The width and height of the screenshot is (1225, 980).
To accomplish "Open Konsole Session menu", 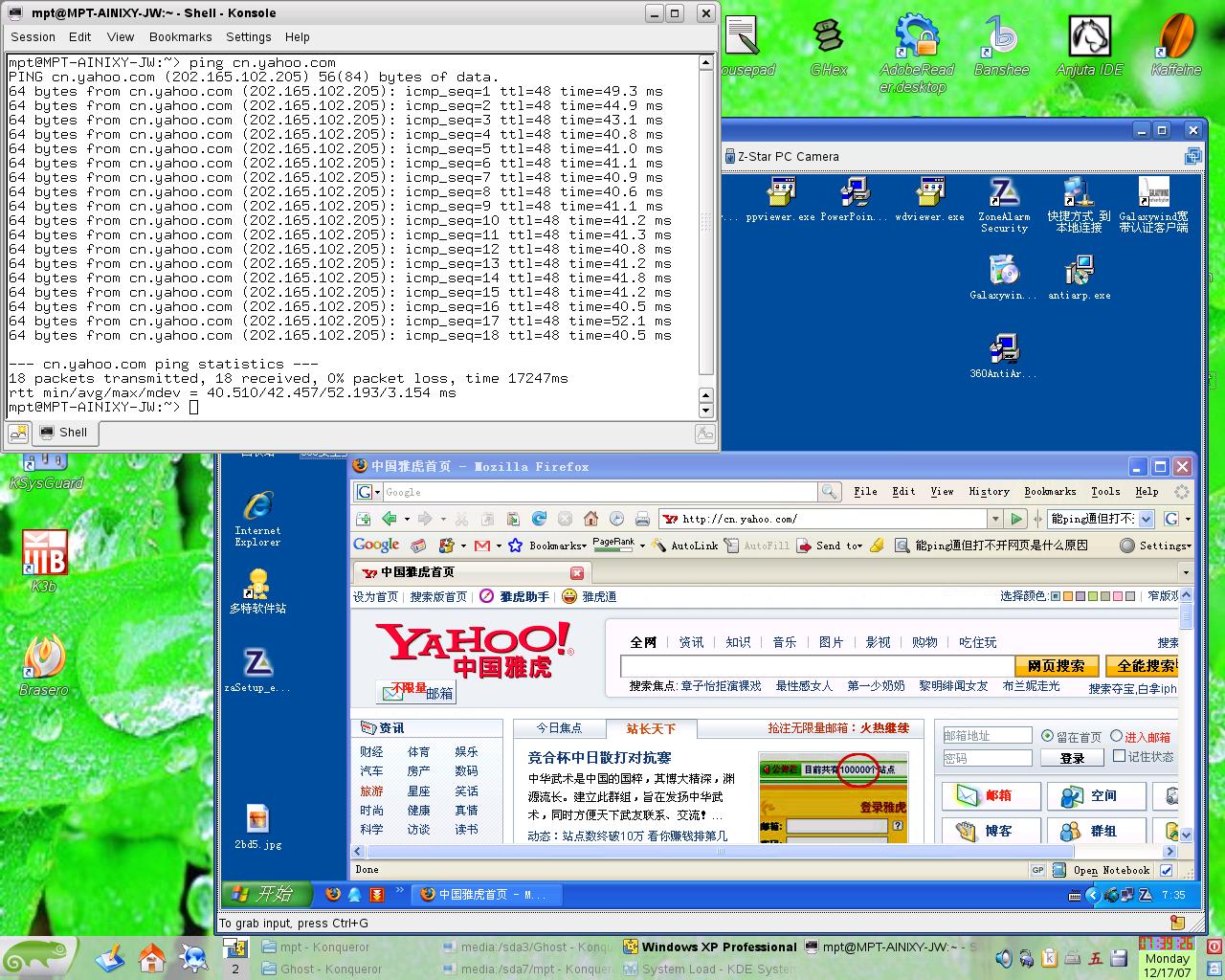I will point(33,36).
